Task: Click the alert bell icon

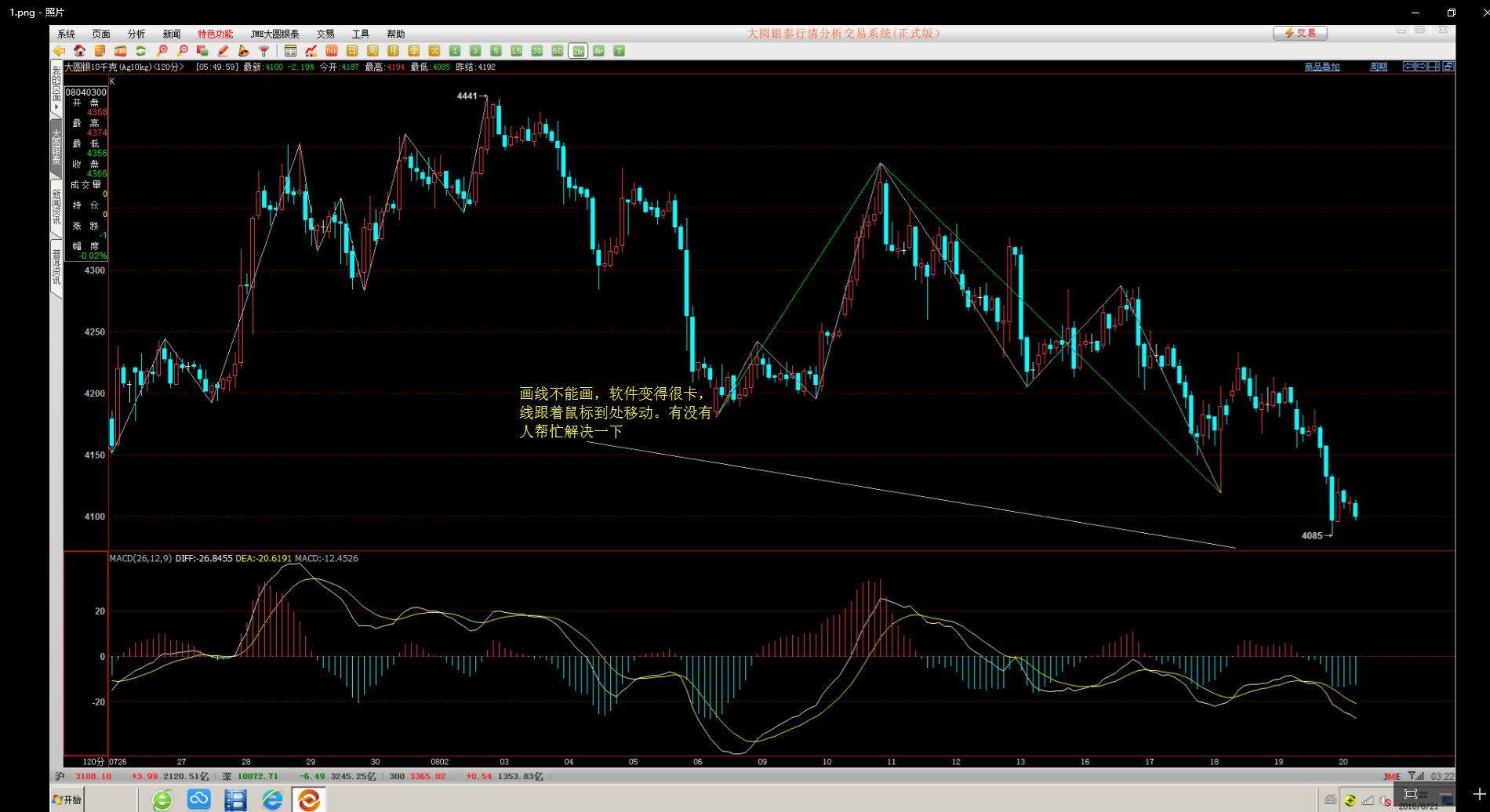Action: tap(243, 51)
